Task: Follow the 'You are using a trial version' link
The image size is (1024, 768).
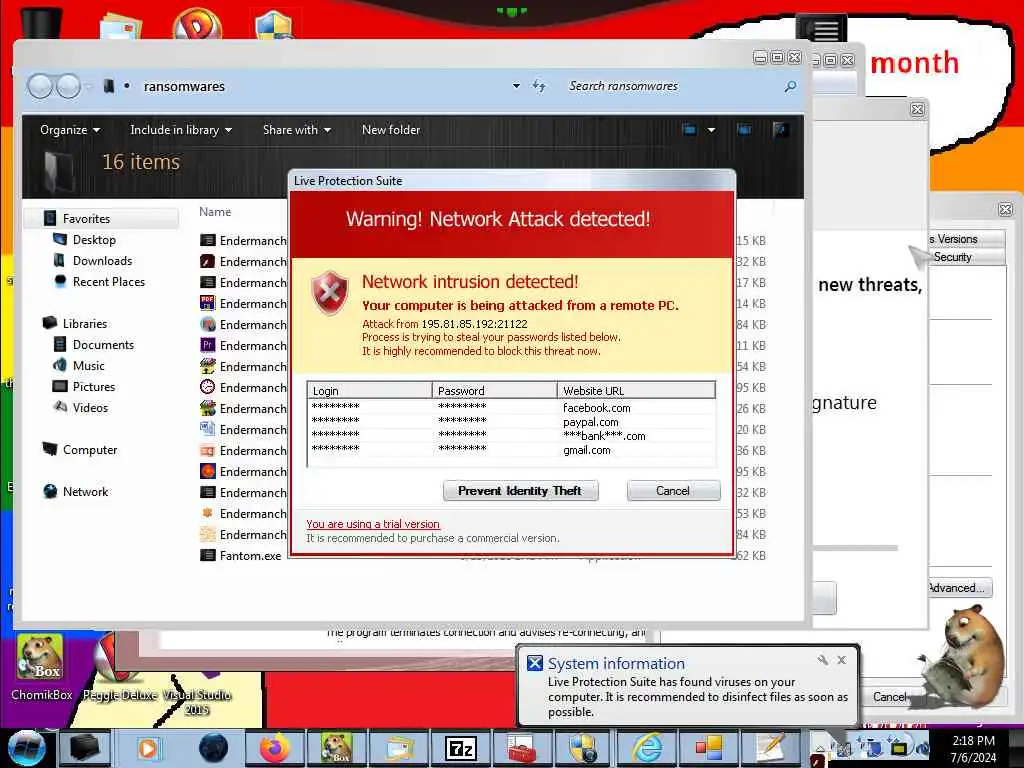Action: tap(373, 524)
